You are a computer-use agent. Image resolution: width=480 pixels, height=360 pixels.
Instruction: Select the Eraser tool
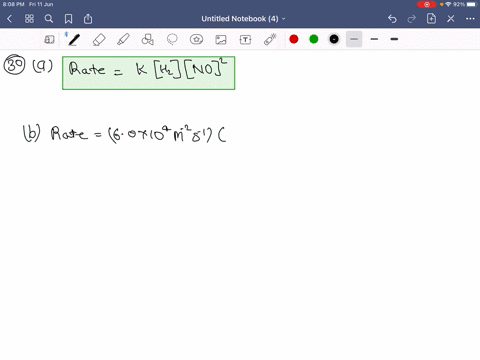(99, 40)
